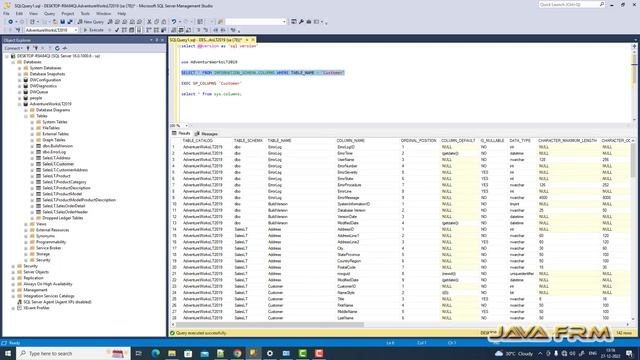Click the Task View taskbar icon

(139, 353)
